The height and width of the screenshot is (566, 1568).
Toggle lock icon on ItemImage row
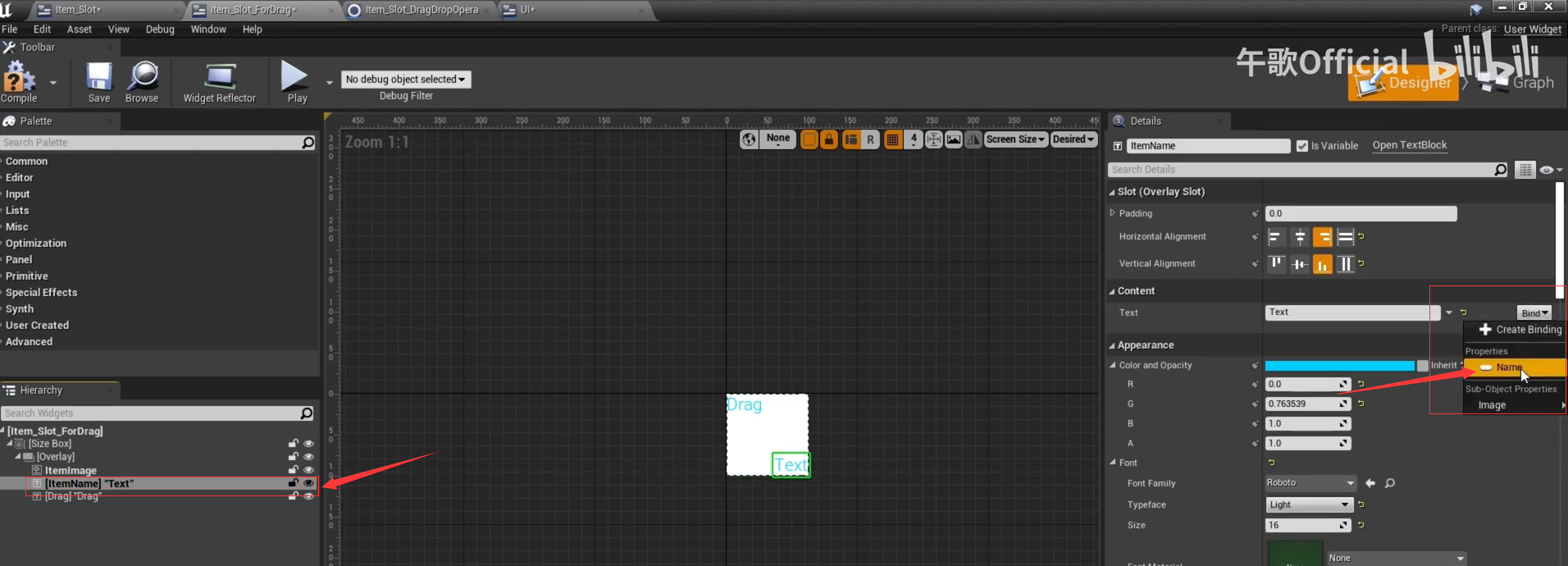tap(293, 470)
